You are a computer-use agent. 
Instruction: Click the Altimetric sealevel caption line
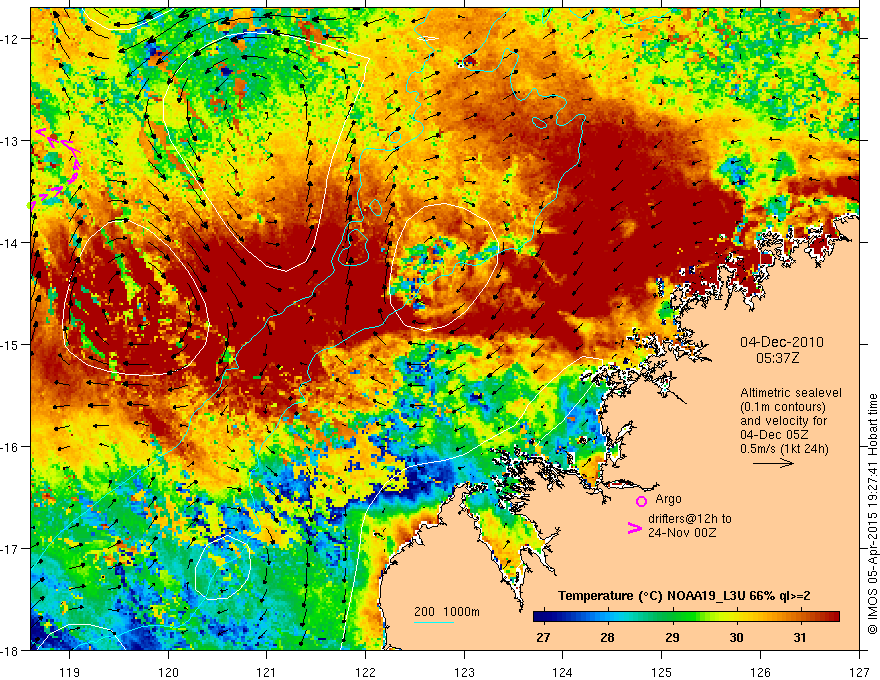(791, 393)
